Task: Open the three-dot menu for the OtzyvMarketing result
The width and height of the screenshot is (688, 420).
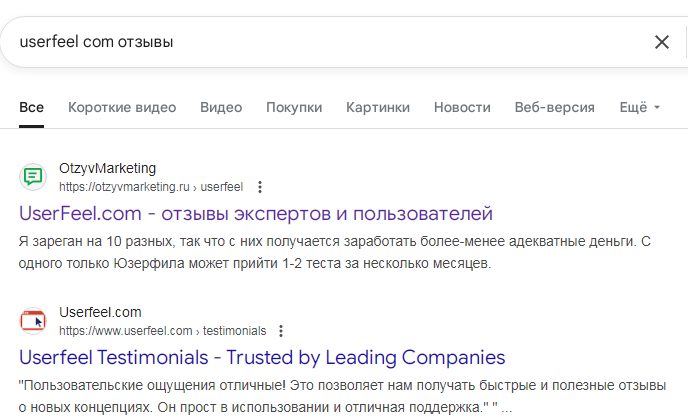Action: coord(260,187)
